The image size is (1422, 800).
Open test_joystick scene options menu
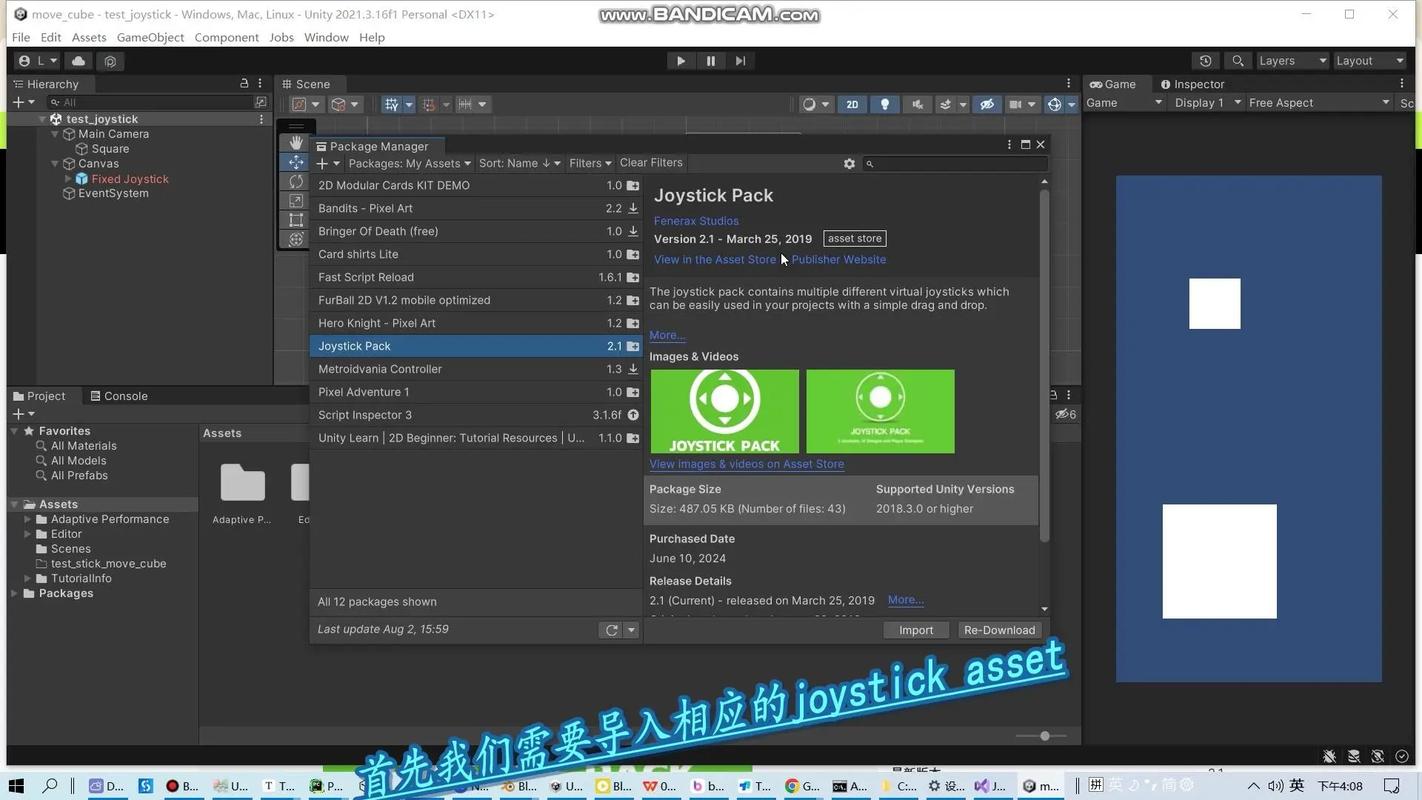262,119
